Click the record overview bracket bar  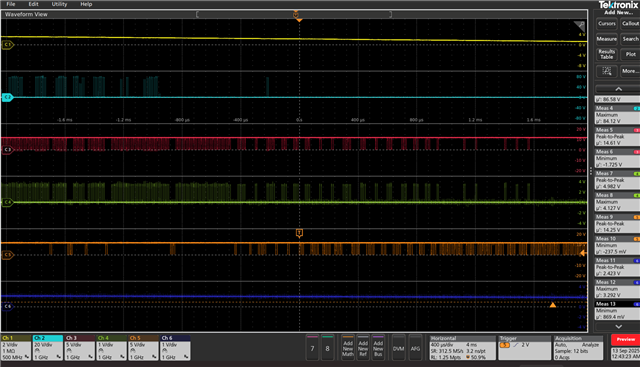[294, 14]
